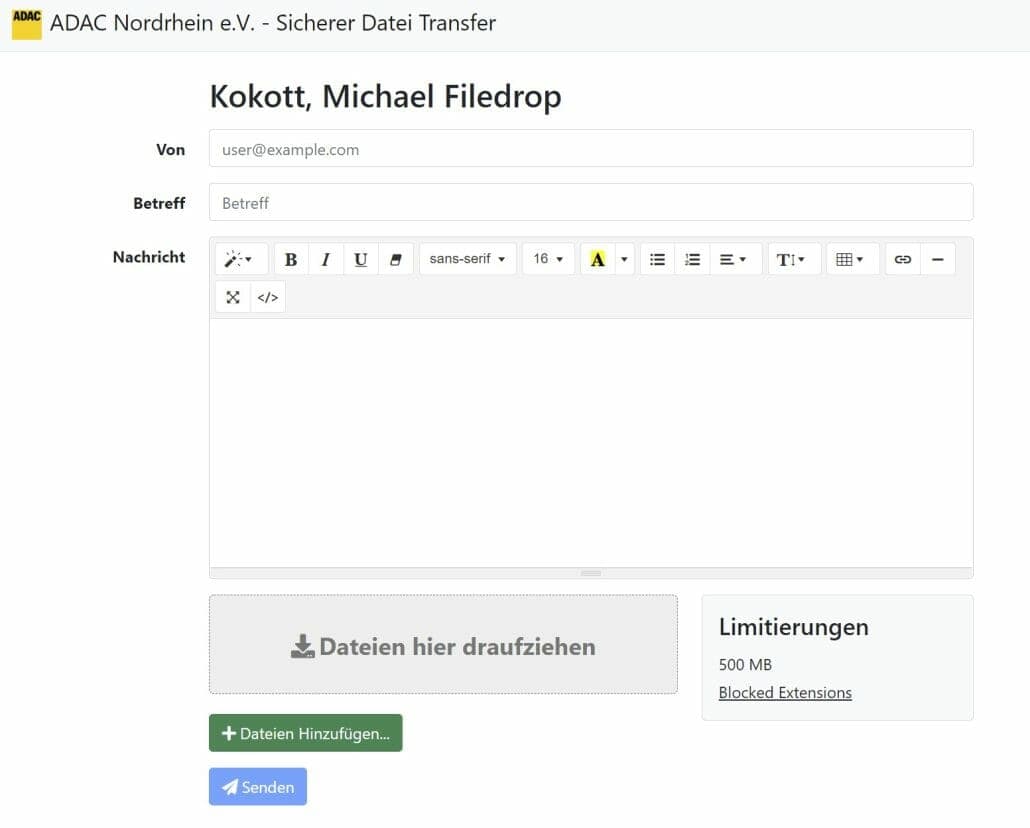Open the table insert dropdown

pos(853,259)
